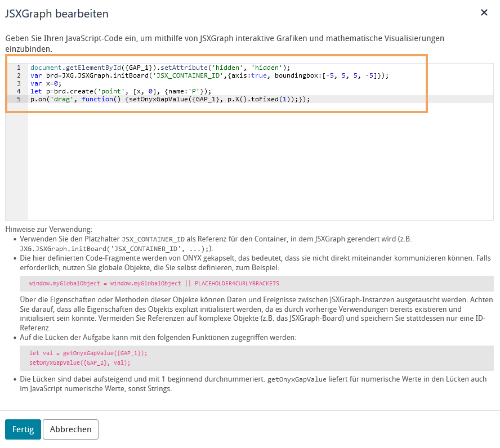
Task: Click the Fertig button
Action: pos(23,429)
